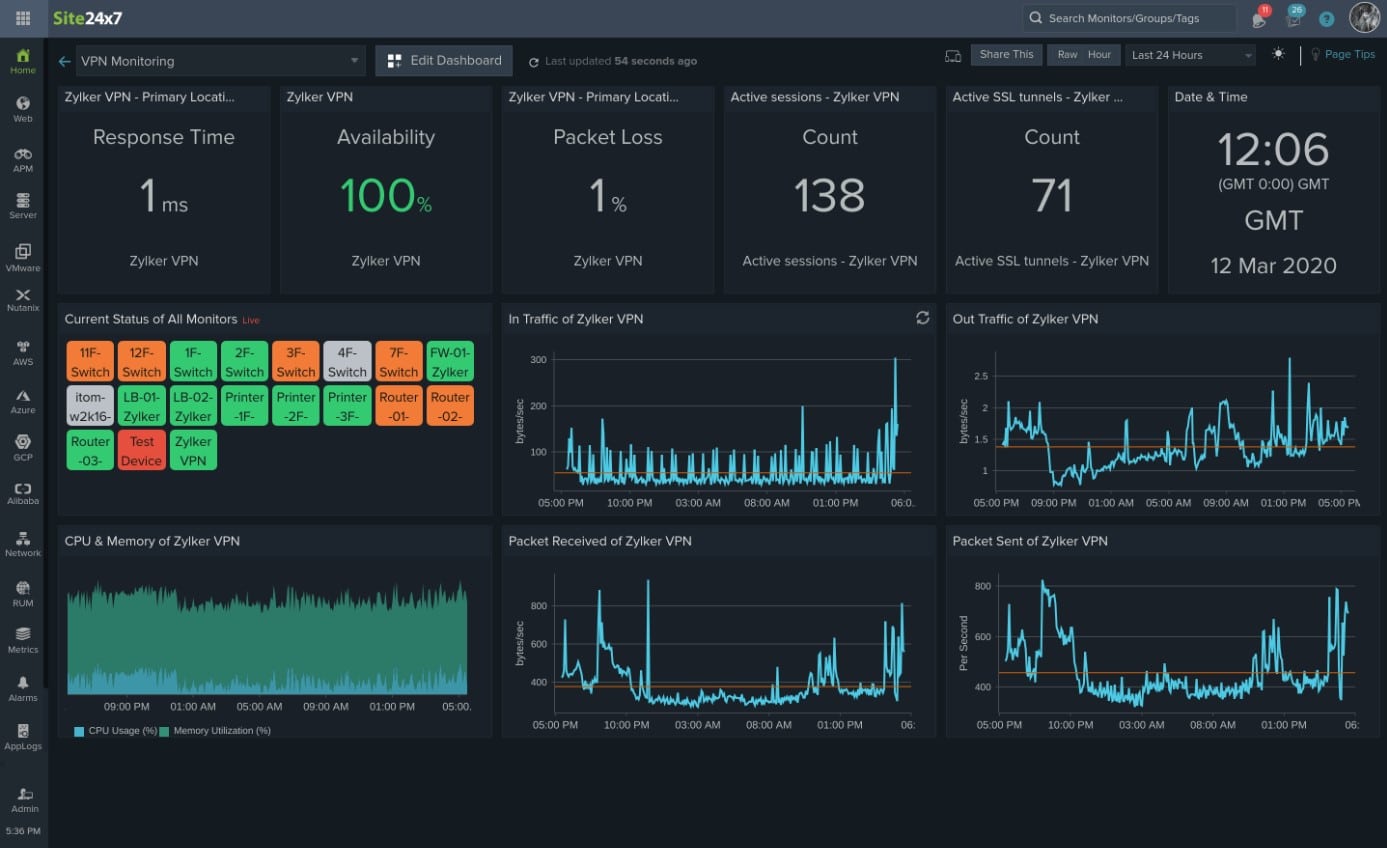Open alarm notifications bell with red badge
Image resolution: width=1387 pixels, height=848 pixels.
(x=1258, y=18)
